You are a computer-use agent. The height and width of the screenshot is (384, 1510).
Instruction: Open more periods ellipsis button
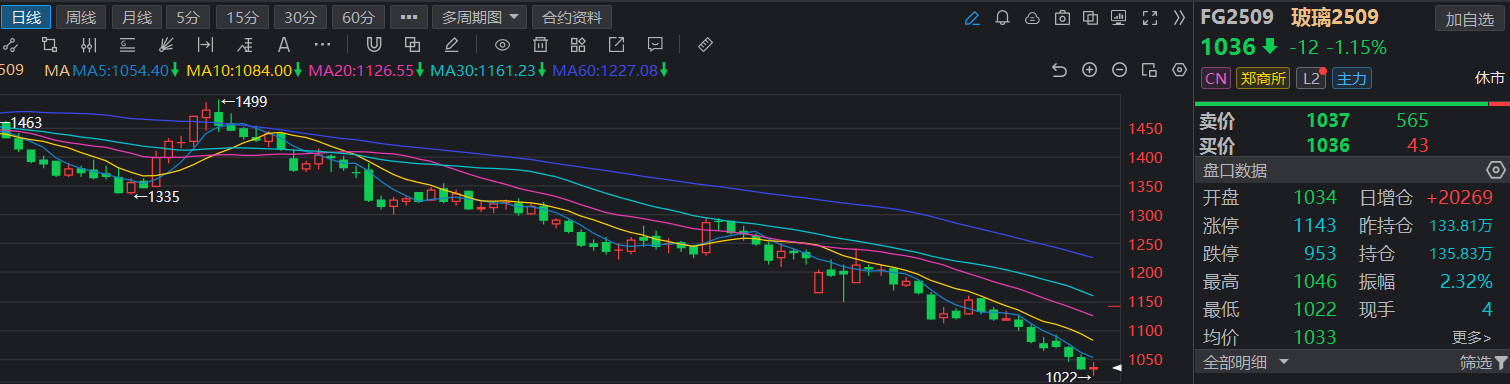(408, 17)
